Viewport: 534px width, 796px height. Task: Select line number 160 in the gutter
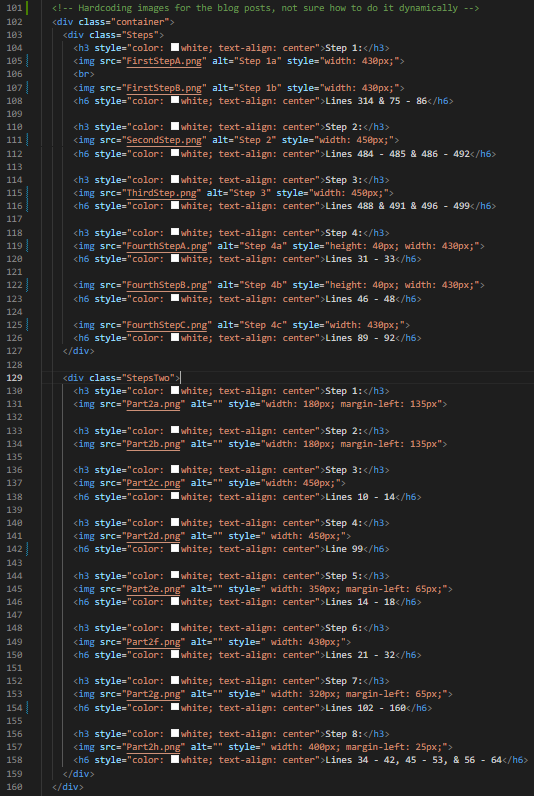coord(14,786)
